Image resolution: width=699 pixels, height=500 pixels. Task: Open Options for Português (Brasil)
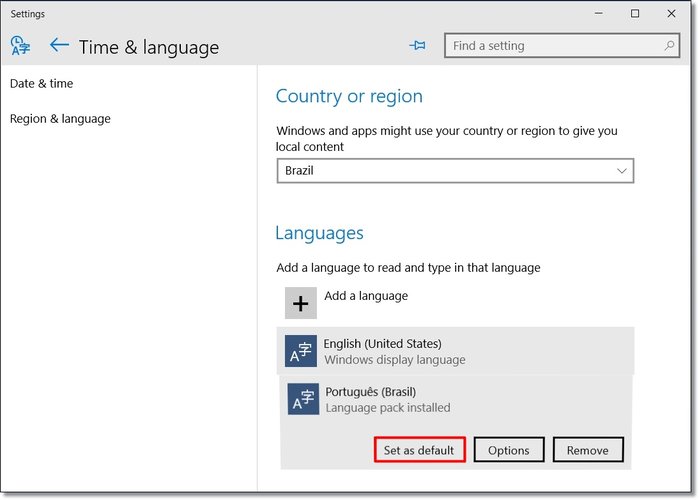tap(509, 450)
